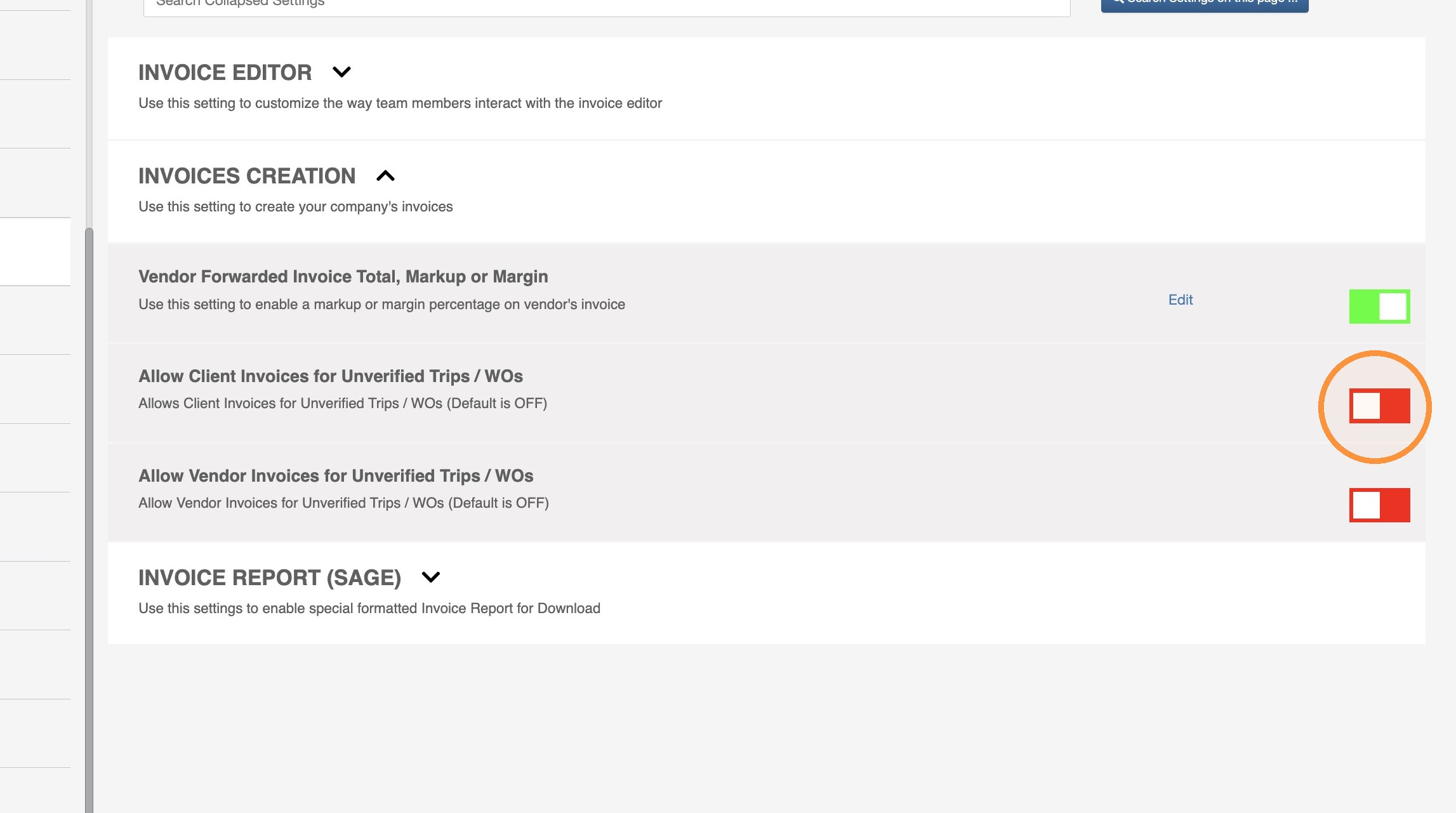Expand the Invoice Editor chevron arrow
Image resolution: width=1456 pixels, height=813 pixels.
click(x=341, y=72)
